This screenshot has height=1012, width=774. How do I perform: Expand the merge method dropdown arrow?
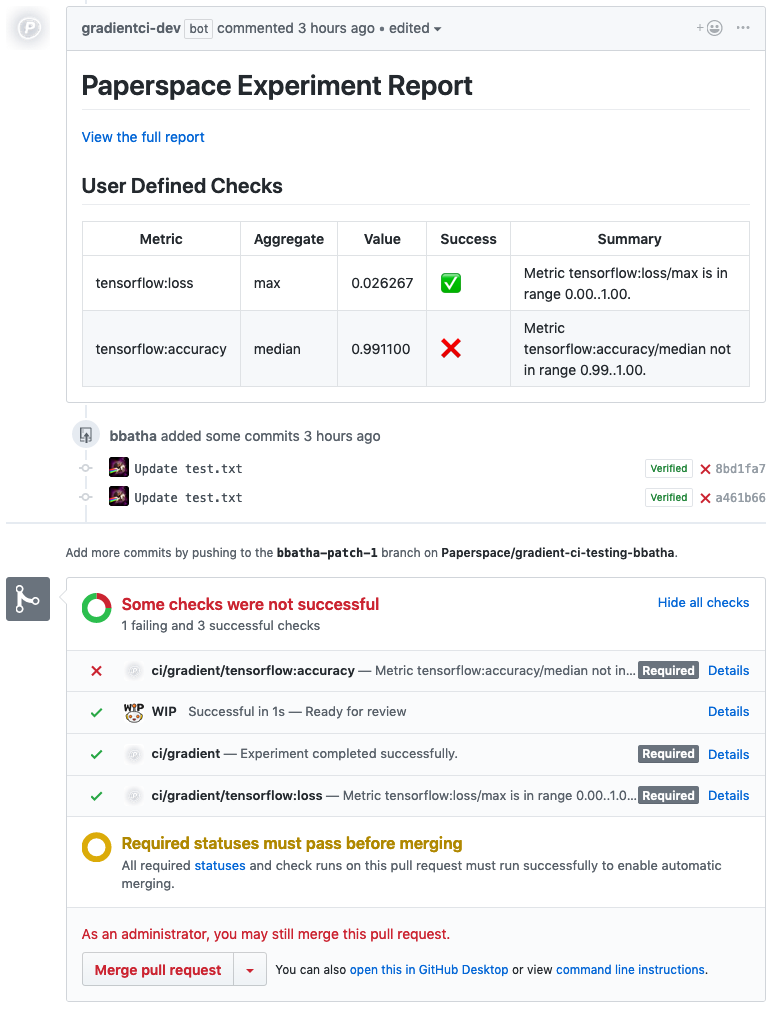tap(250, 970)
